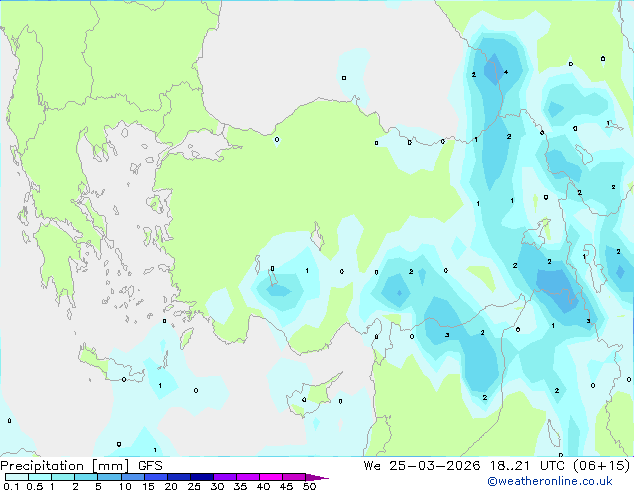Select the 35–40 mm legend swatch
The height and width of the screenshot is (490, 634).
(247, 477)
